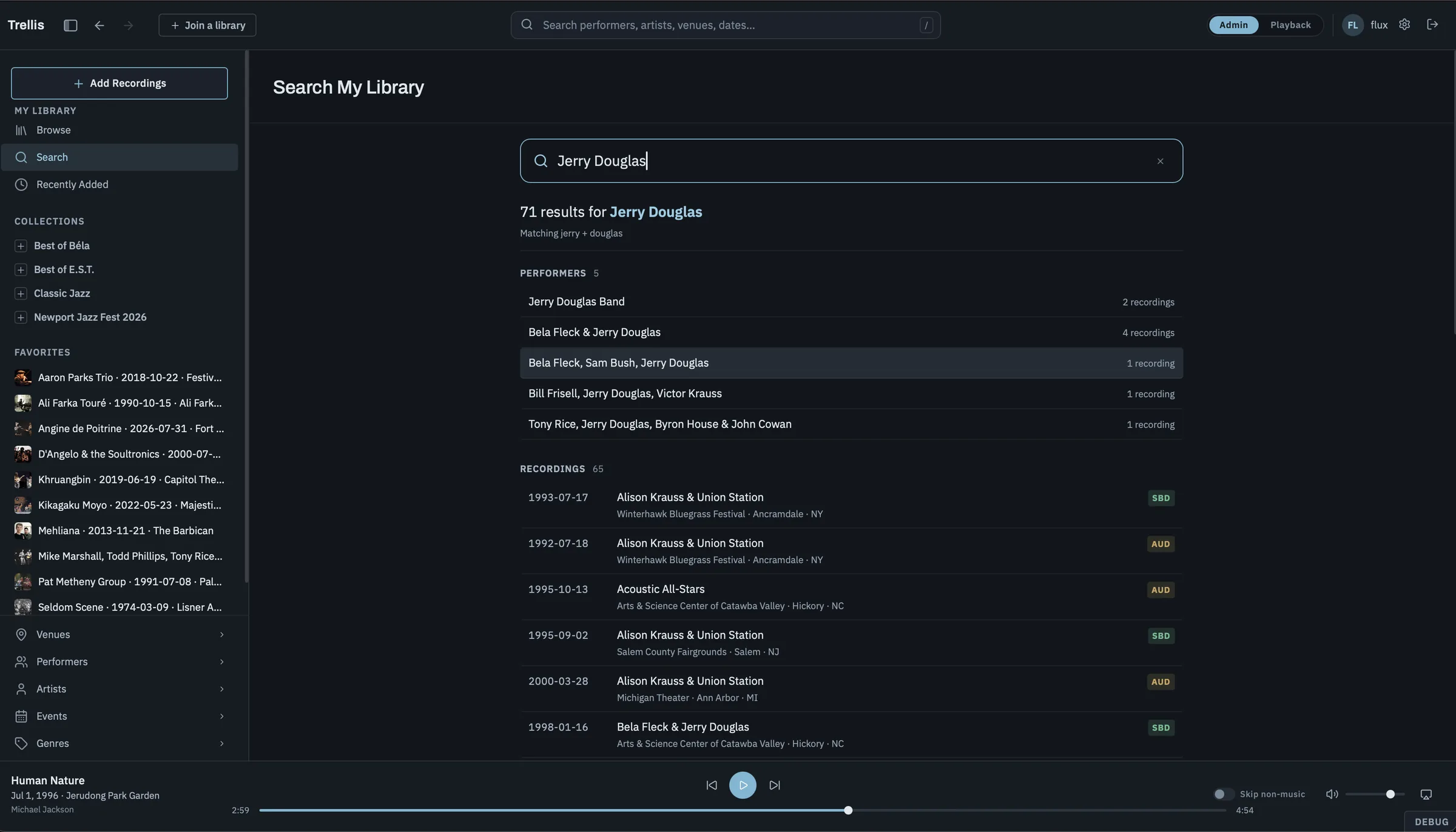Focus the top performers search field

click(726, 25)
